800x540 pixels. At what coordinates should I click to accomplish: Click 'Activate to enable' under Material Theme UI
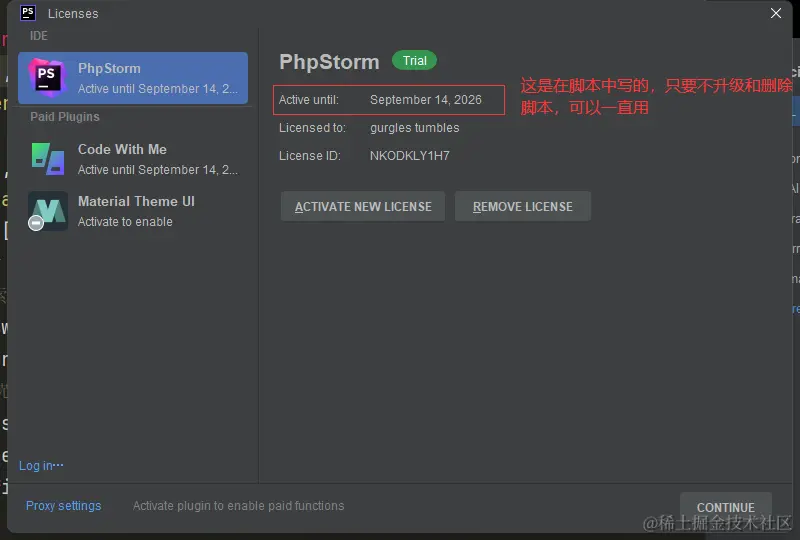pyautogui.click(x=125, y=222)
